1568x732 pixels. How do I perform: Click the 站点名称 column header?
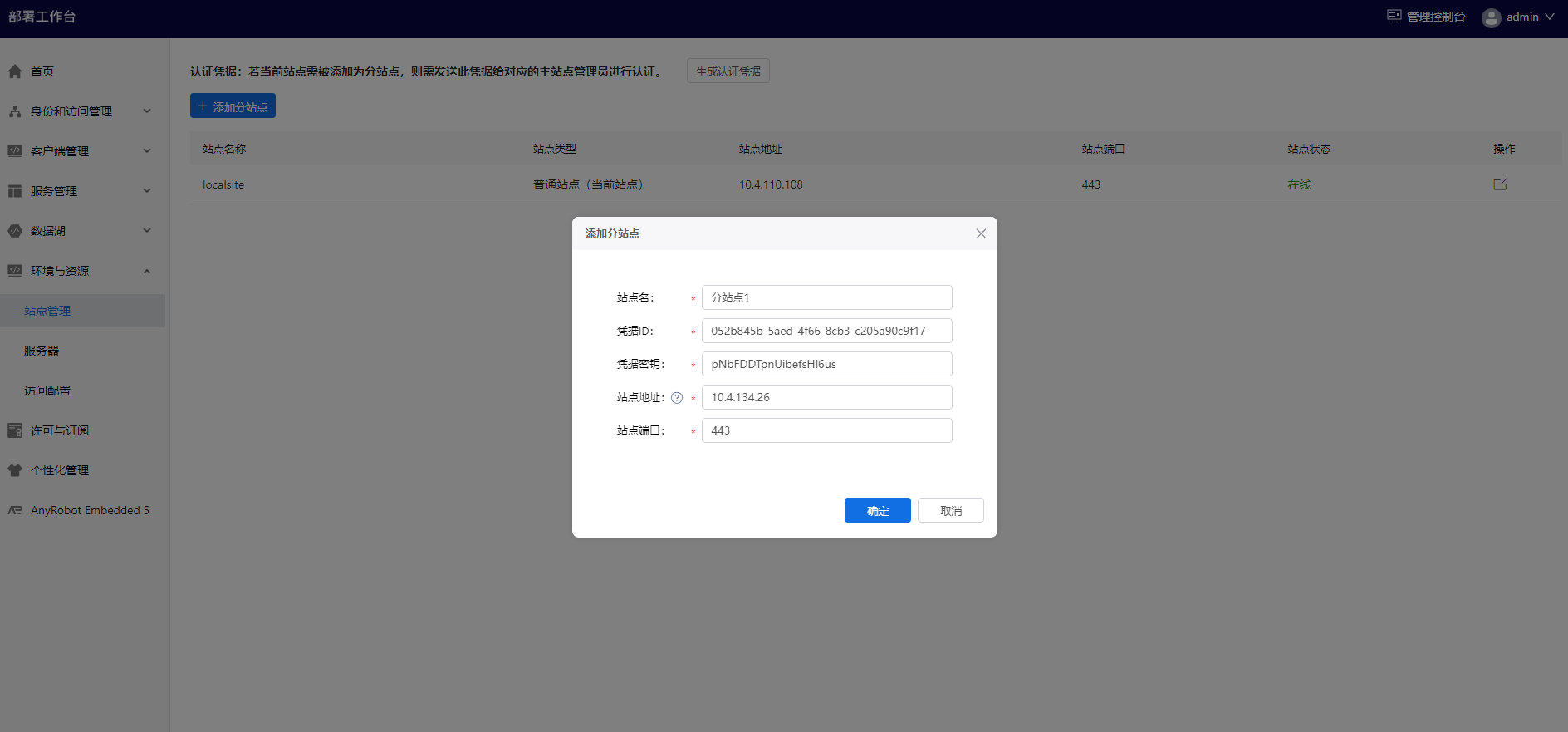click(x=224, y=149)
